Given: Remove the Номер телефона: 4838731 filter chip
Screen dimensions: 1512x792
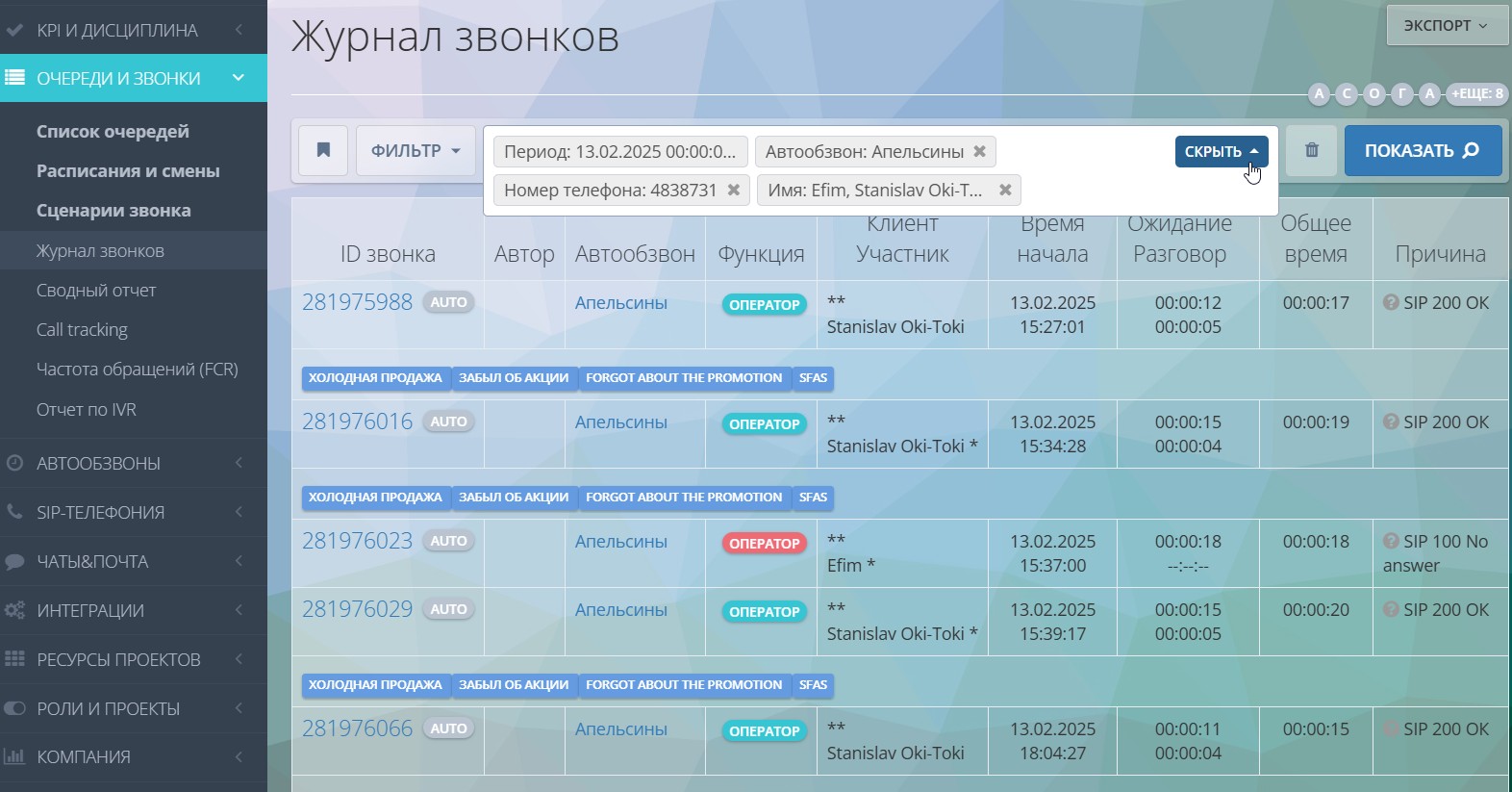Looking at the screenshot, I should point(733,190).
